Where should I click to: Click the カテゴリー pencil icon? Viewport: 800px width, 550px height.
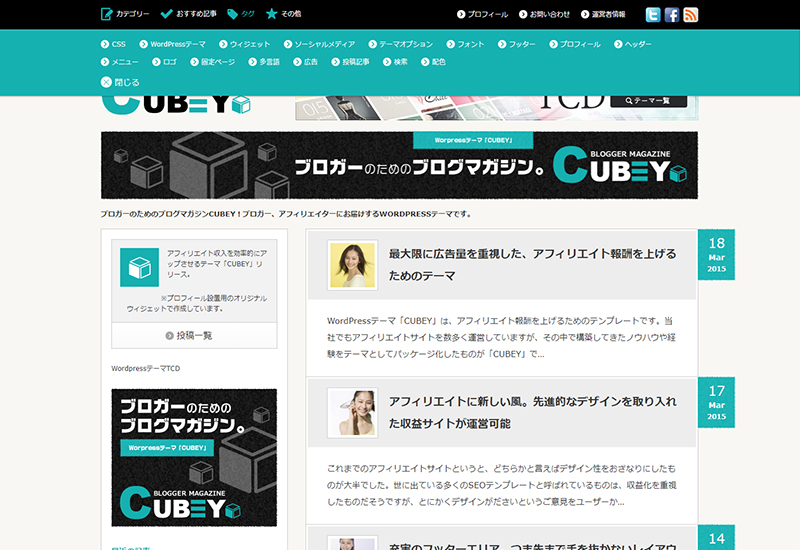(x=107, y=14)
